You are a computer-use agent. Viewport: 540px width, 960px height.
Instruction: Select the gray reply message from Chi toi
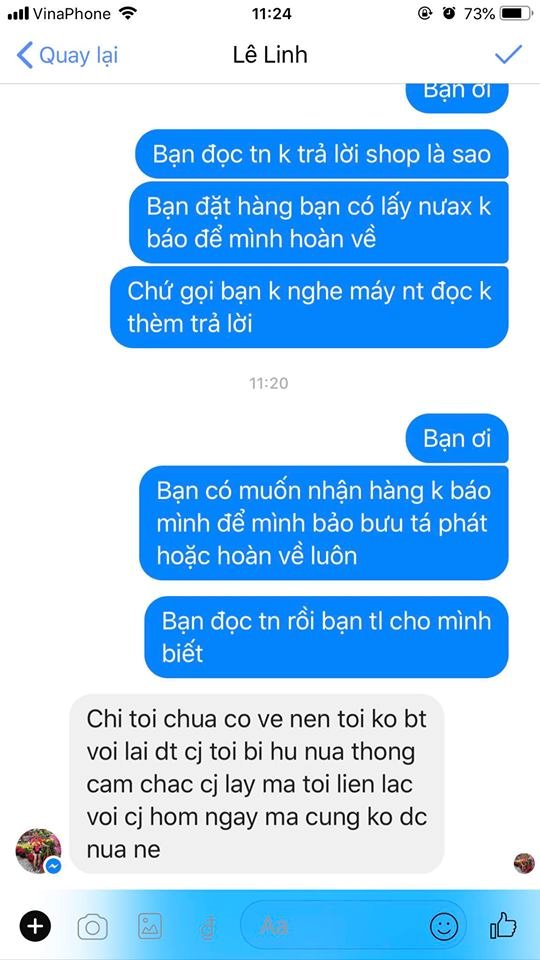[256, 784]
